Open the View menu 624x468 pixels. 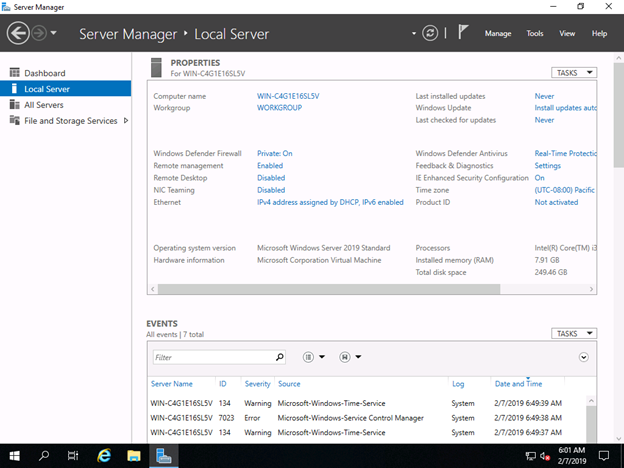[x=567, y=33]
